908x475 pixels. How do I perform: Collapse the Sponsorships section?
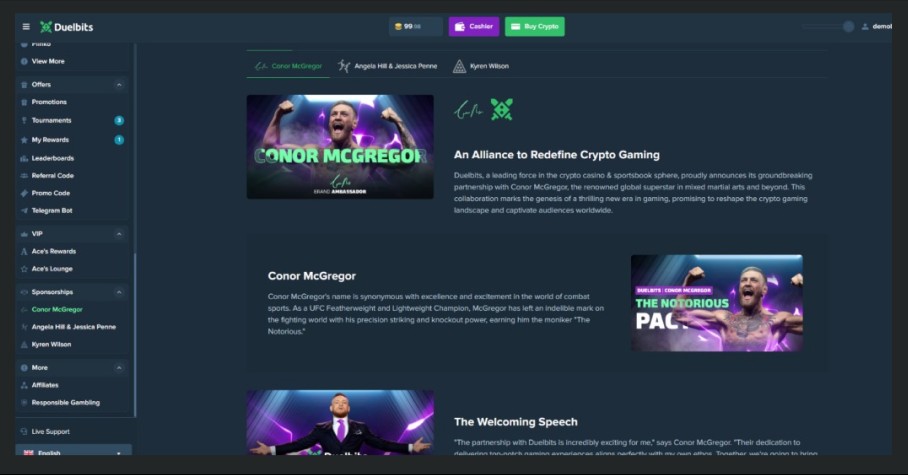(119, 292)
